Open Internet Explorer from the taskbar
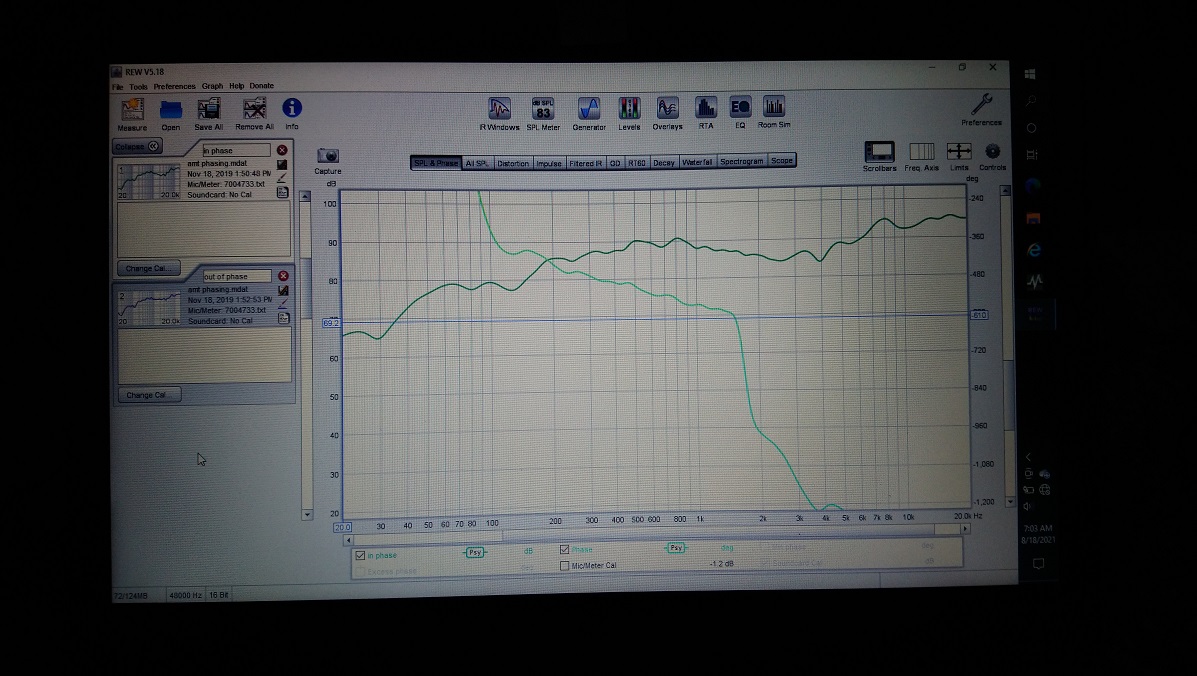The height and width of the screenshot is (676, 1197). (1034, 249)
